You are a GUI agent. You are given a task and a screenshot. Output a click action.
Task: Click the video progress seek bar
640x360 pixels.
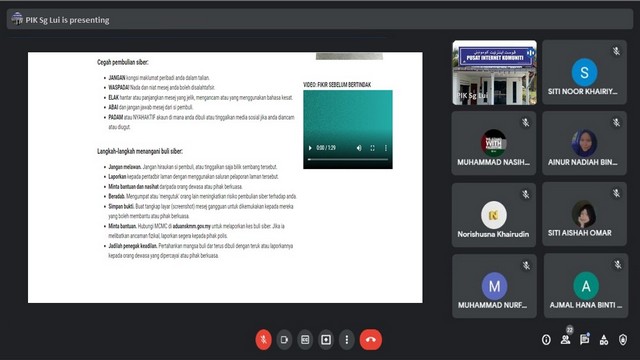[x=348, y=159]
